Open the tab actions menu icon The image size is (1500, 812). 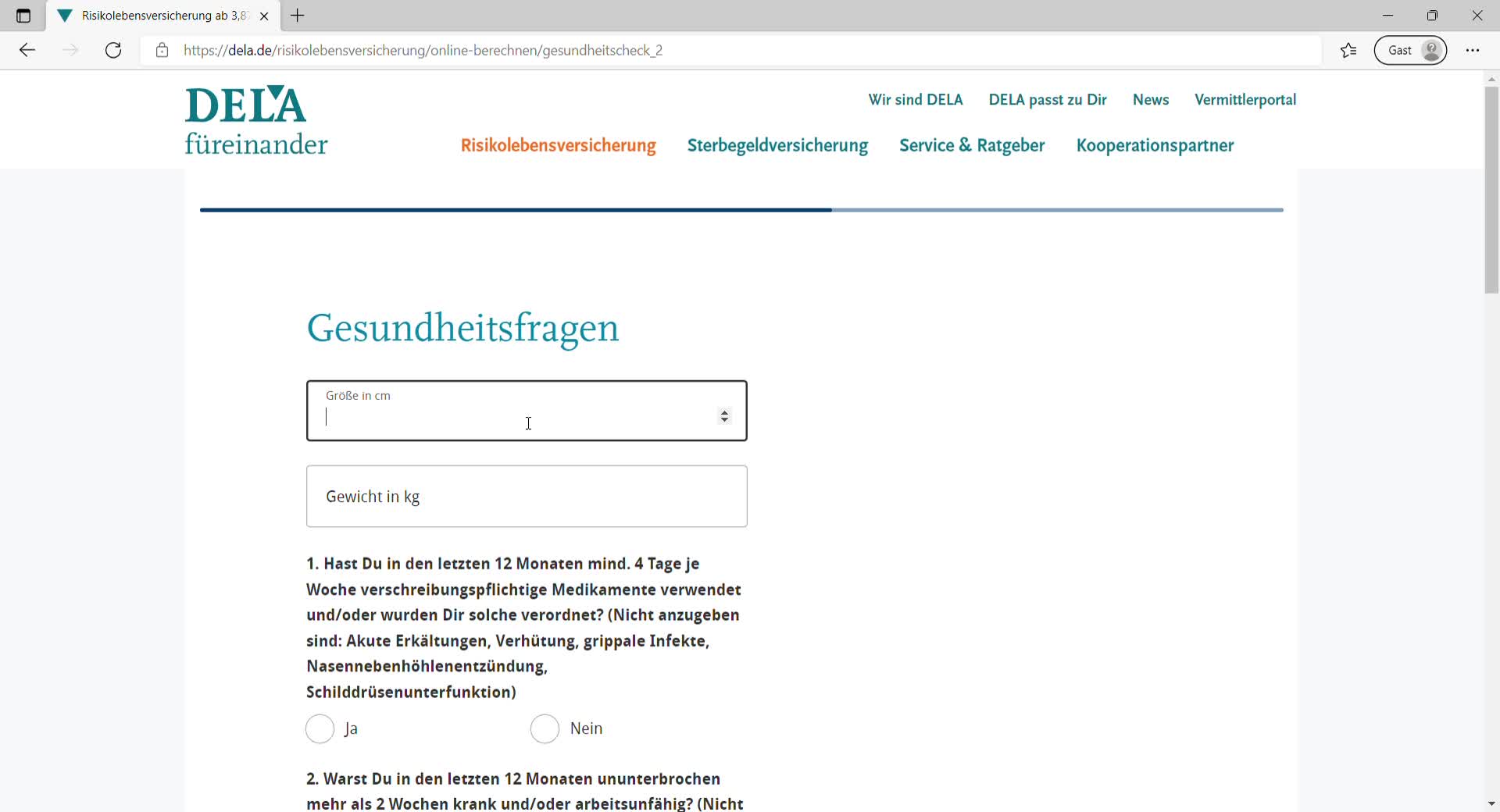pyautogui.click(x=23, y=16)
